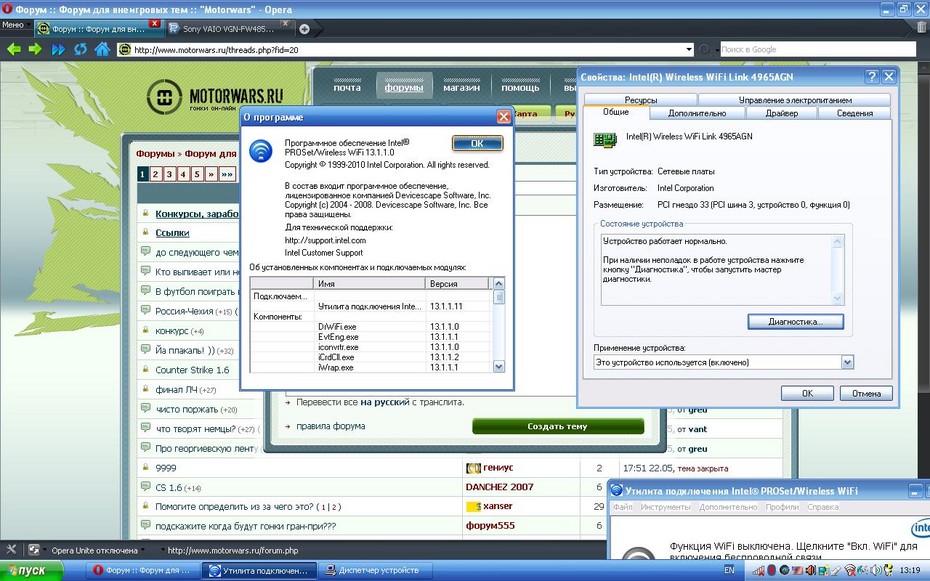Switch to the Управление электропитанием tab

pyautogui.click(x=795, y=100)
